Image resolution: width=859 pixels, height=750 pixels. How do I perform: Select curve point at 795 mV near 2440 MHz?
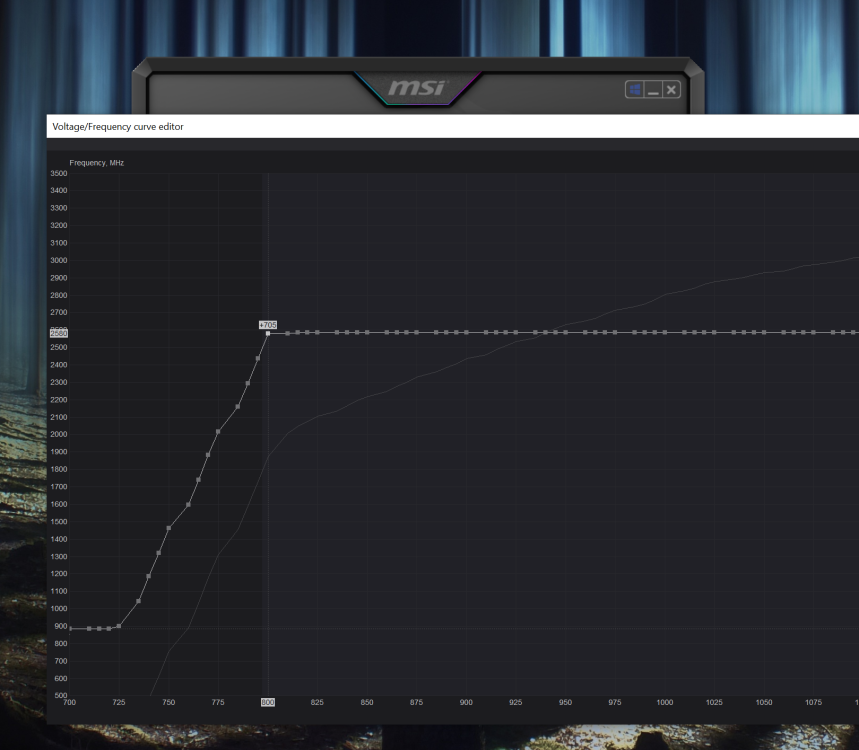[x=258, y=358]
